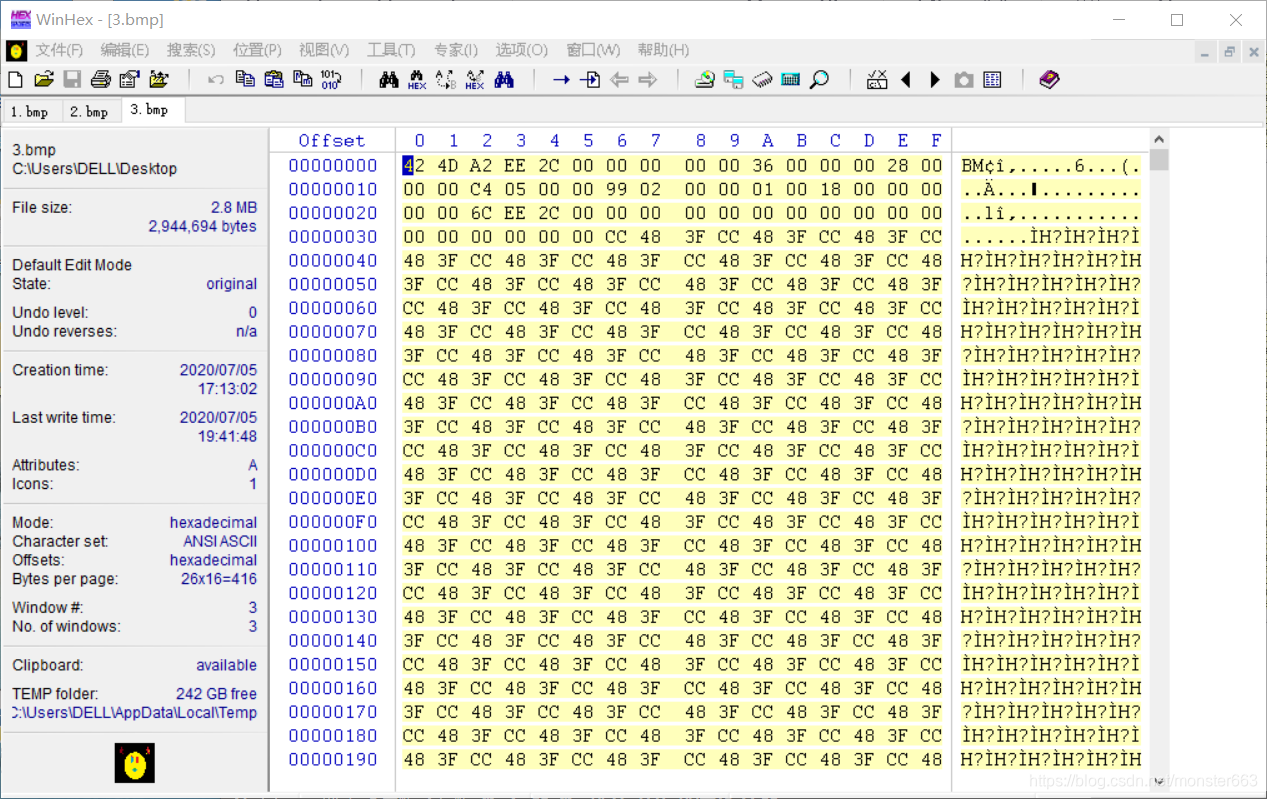Click the black right triangle icon
Screen dimensions: 1267x799
point(935,79)
